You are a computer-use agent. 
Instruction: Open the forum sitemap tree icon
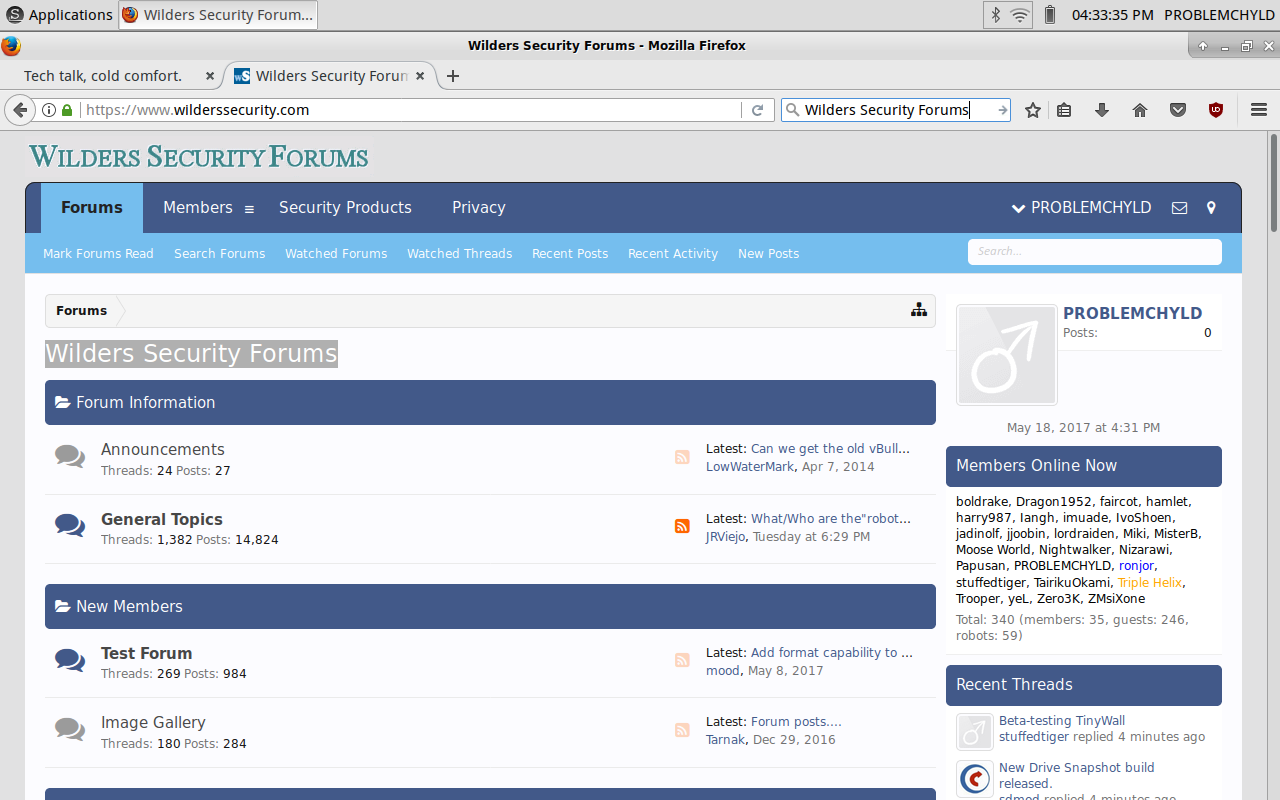pos(919,310)
